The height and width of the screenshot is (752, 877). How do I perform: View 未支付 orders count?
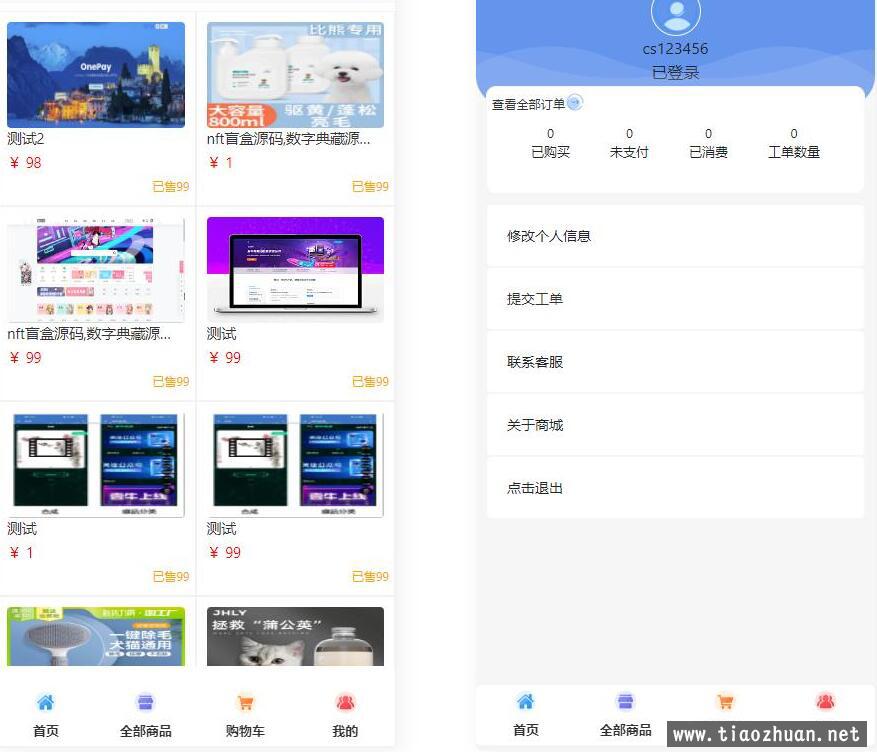(x=629, y=144)
